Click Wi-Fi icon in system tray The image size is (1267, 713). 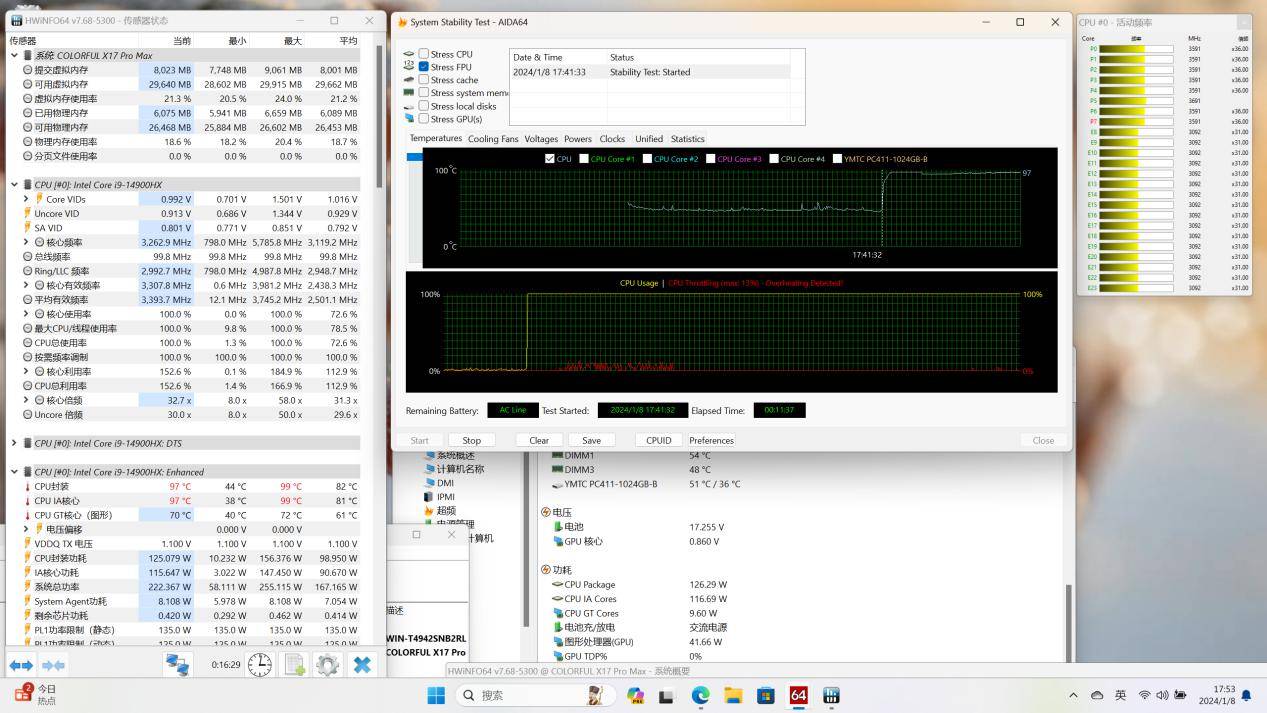(1144, 695)
